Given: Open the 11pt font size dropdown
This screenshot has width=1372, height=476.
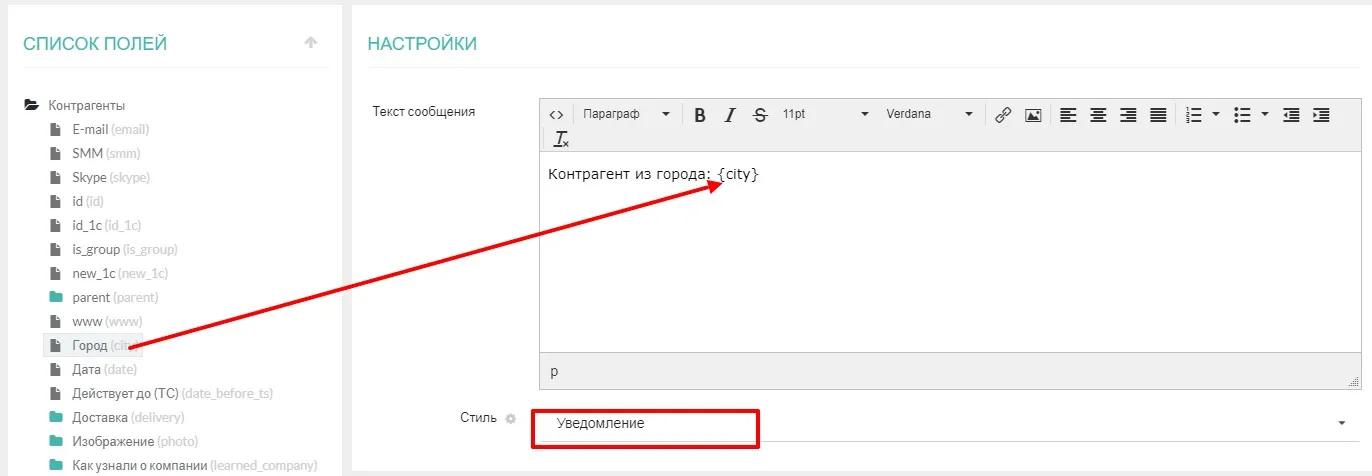Looking at the screenshot, I should 825,115.
